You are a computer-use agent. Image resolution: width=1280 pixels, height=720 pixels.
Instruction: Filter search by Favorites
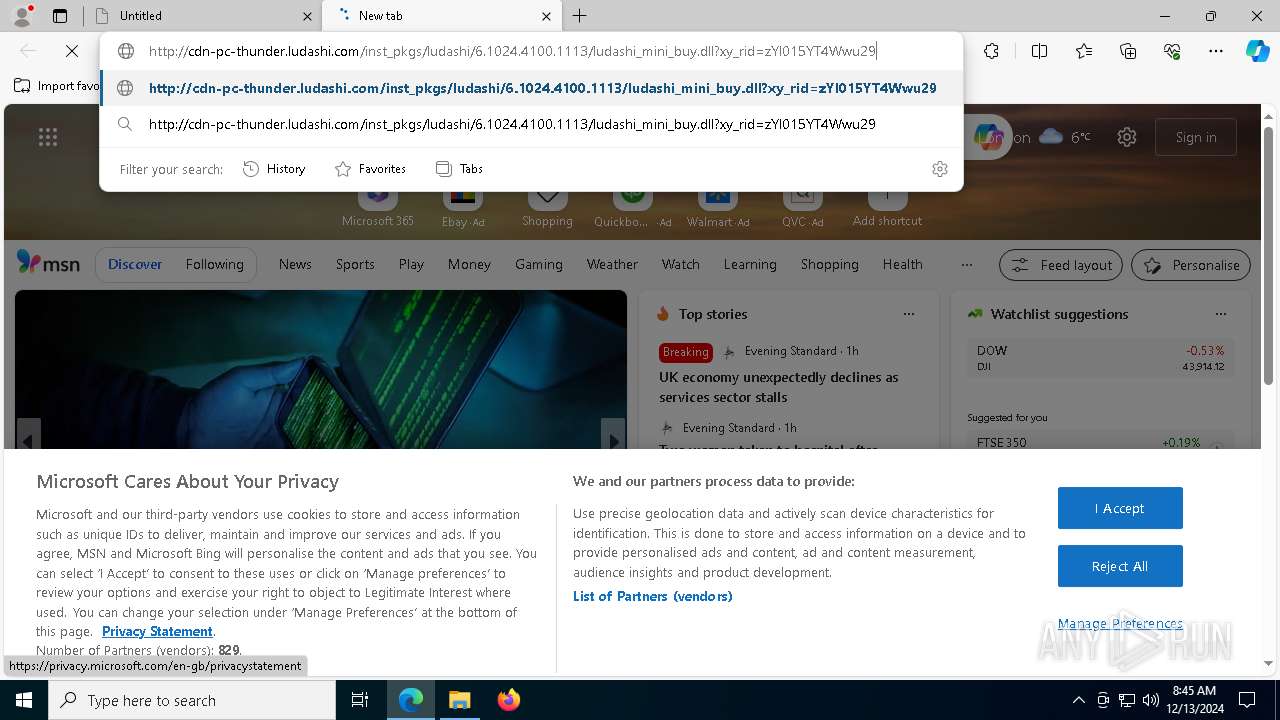point(371,169)
